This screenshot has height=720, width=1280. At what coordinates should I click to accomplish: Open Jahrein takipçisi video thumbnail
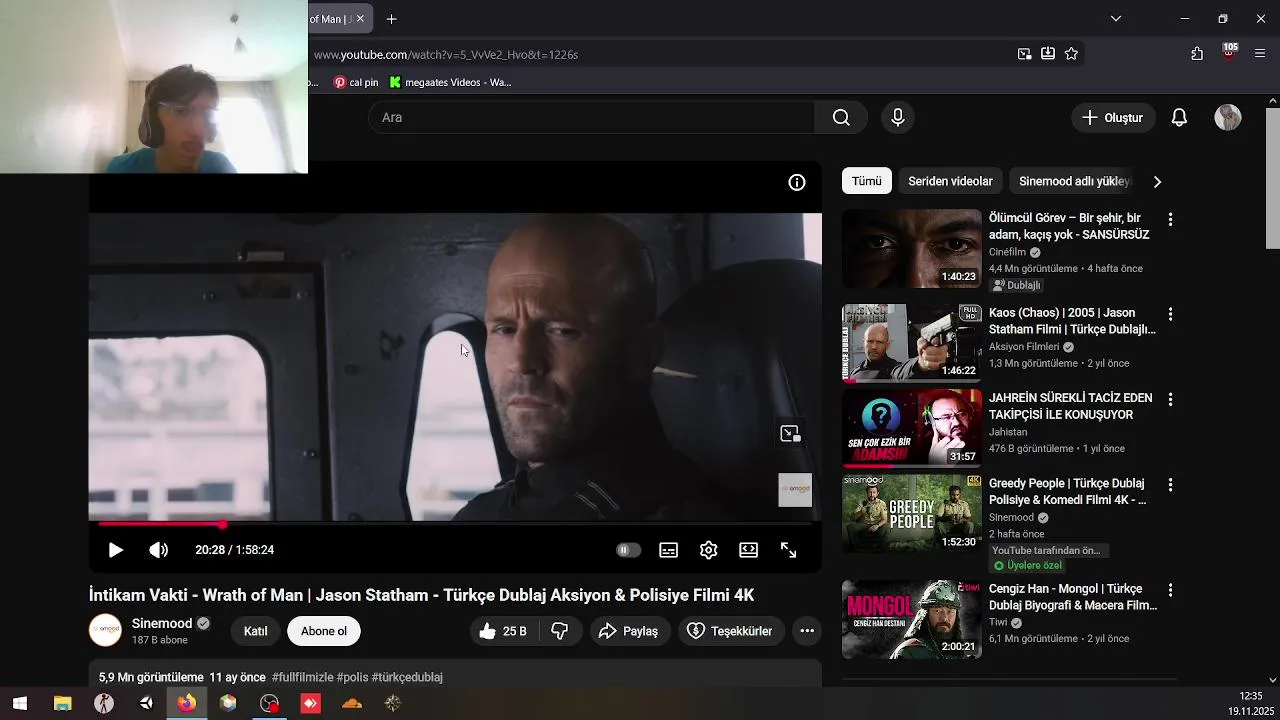pyautogui.click(x=912, y=428)
